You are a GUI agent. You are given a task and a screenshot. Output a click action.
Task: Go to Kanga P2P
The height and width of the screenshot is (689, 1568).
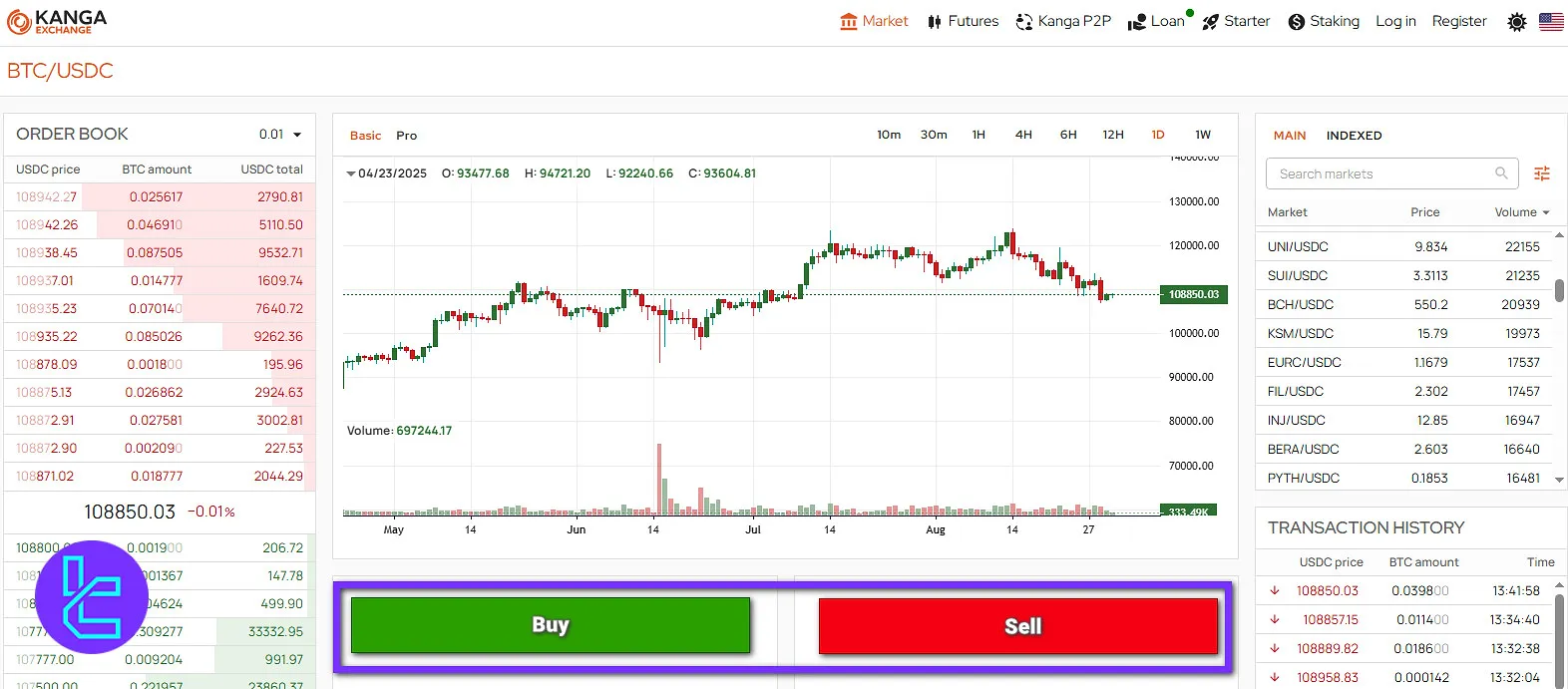pyautogui.click(x=1063, y=21)
